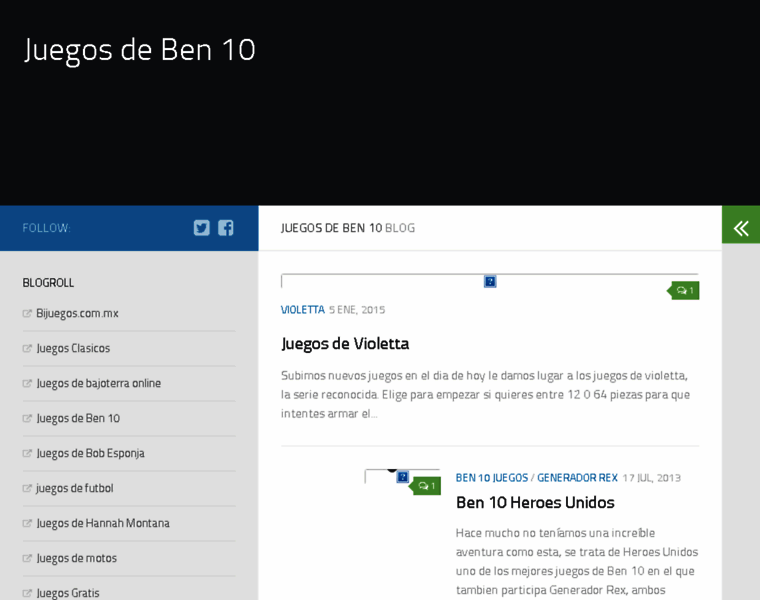Viewport: 760px width, 600px height.
Task: Click the JUEGOS DE BEN 10 BLOG heading
Action: point(348,228)
